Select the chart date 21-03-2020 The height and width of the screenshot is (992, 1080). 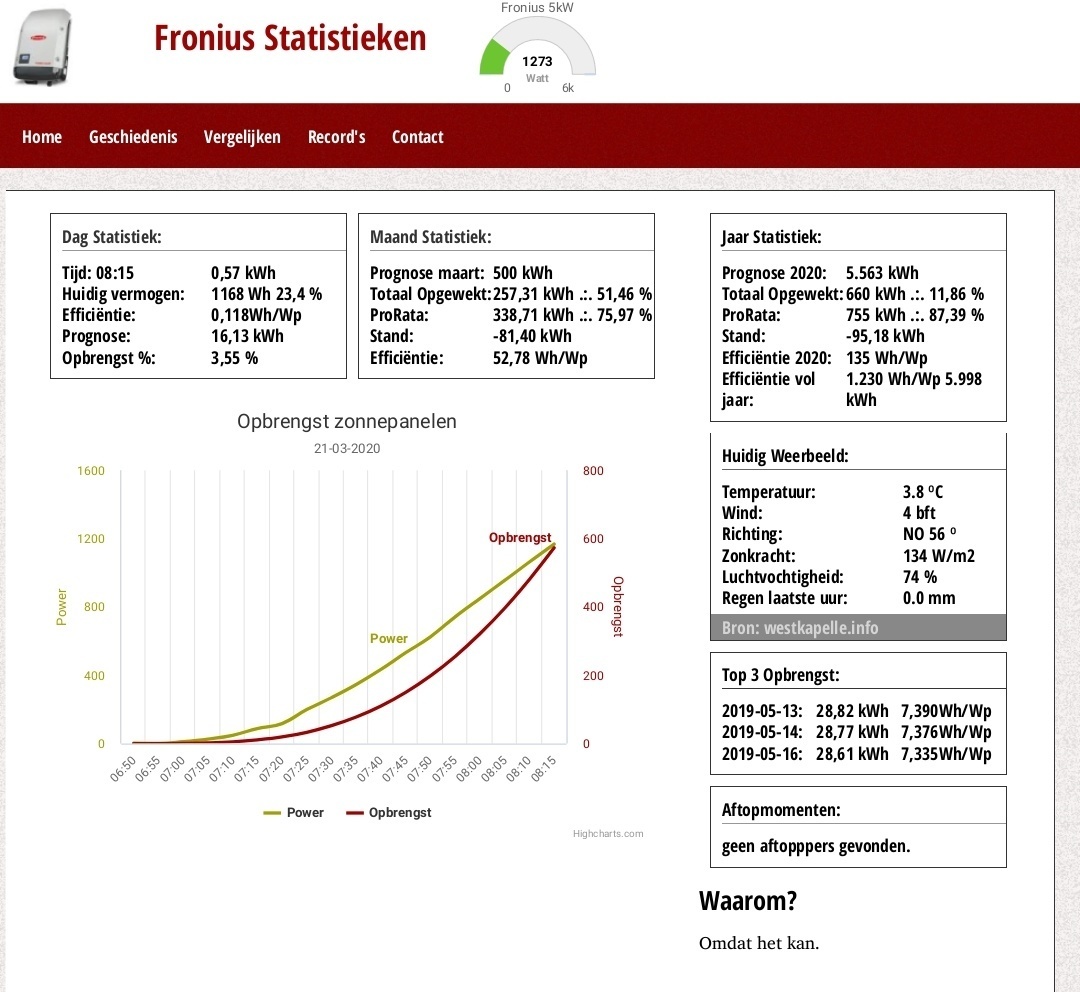pos(347,448)
